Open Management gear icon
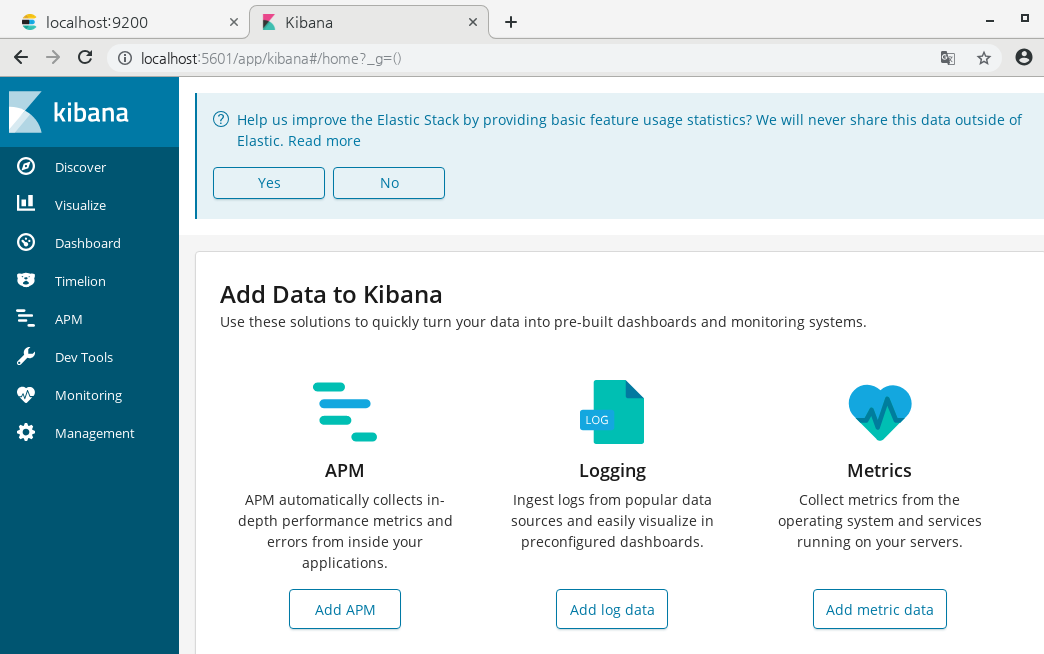This screenshot has width=1044, height=654. tap(26, 433)
